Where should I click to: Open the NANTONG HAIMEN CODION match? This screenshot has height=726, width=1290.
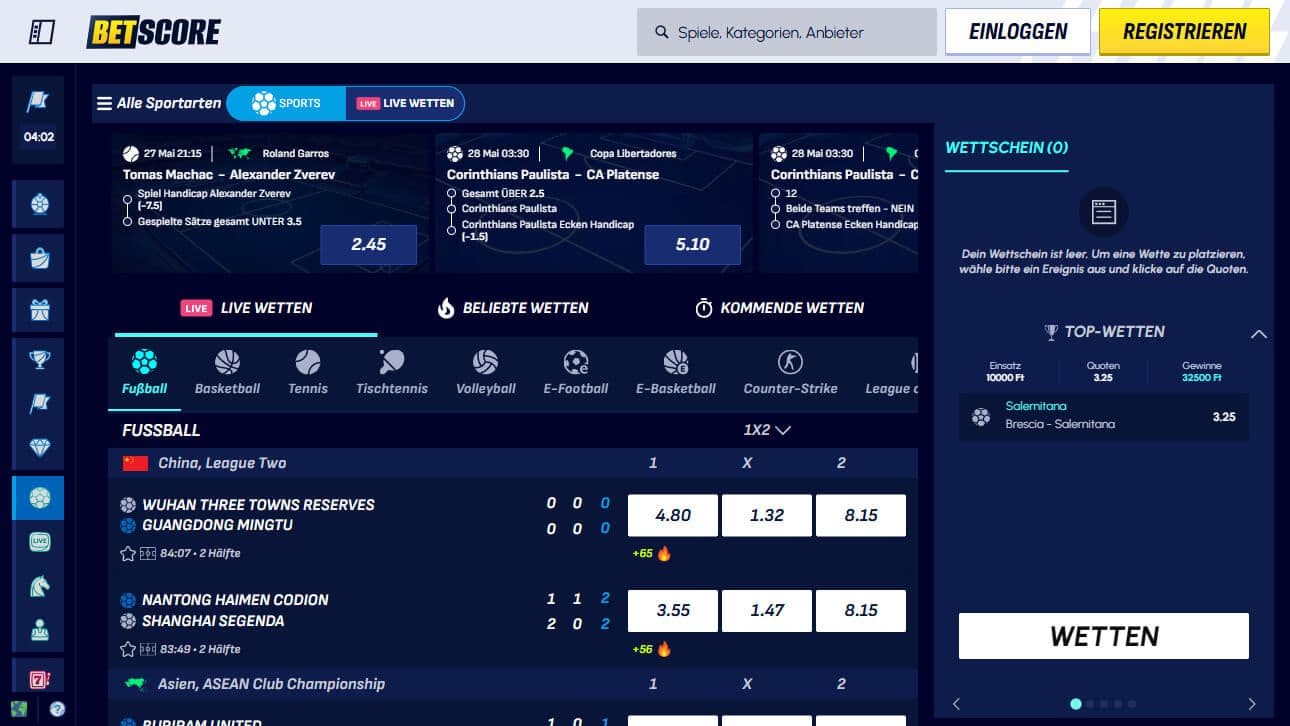(x=235, y=600)
